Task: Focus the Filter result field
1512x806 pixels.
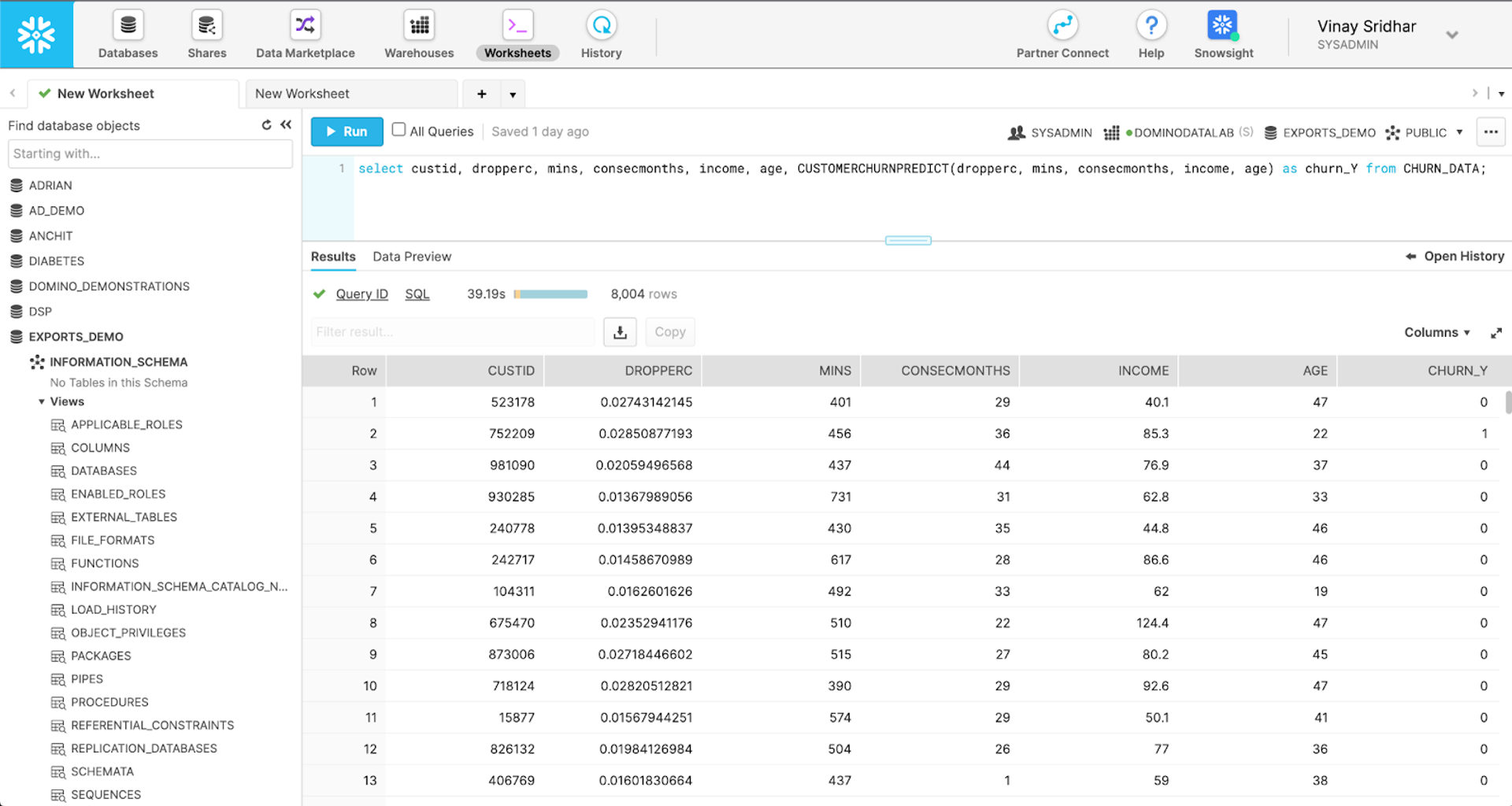Action: [453, 332]
